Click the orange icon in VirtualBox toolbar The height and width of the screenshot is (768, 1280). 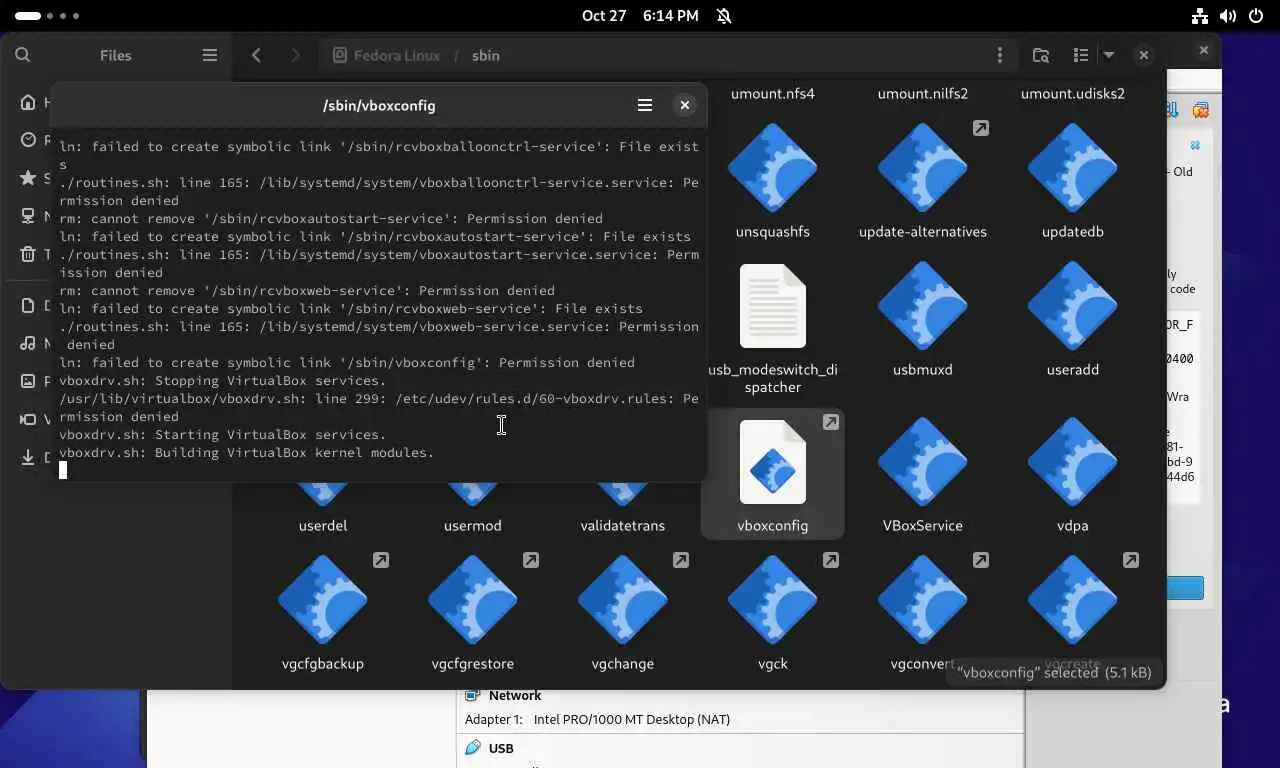point(1201,109)
